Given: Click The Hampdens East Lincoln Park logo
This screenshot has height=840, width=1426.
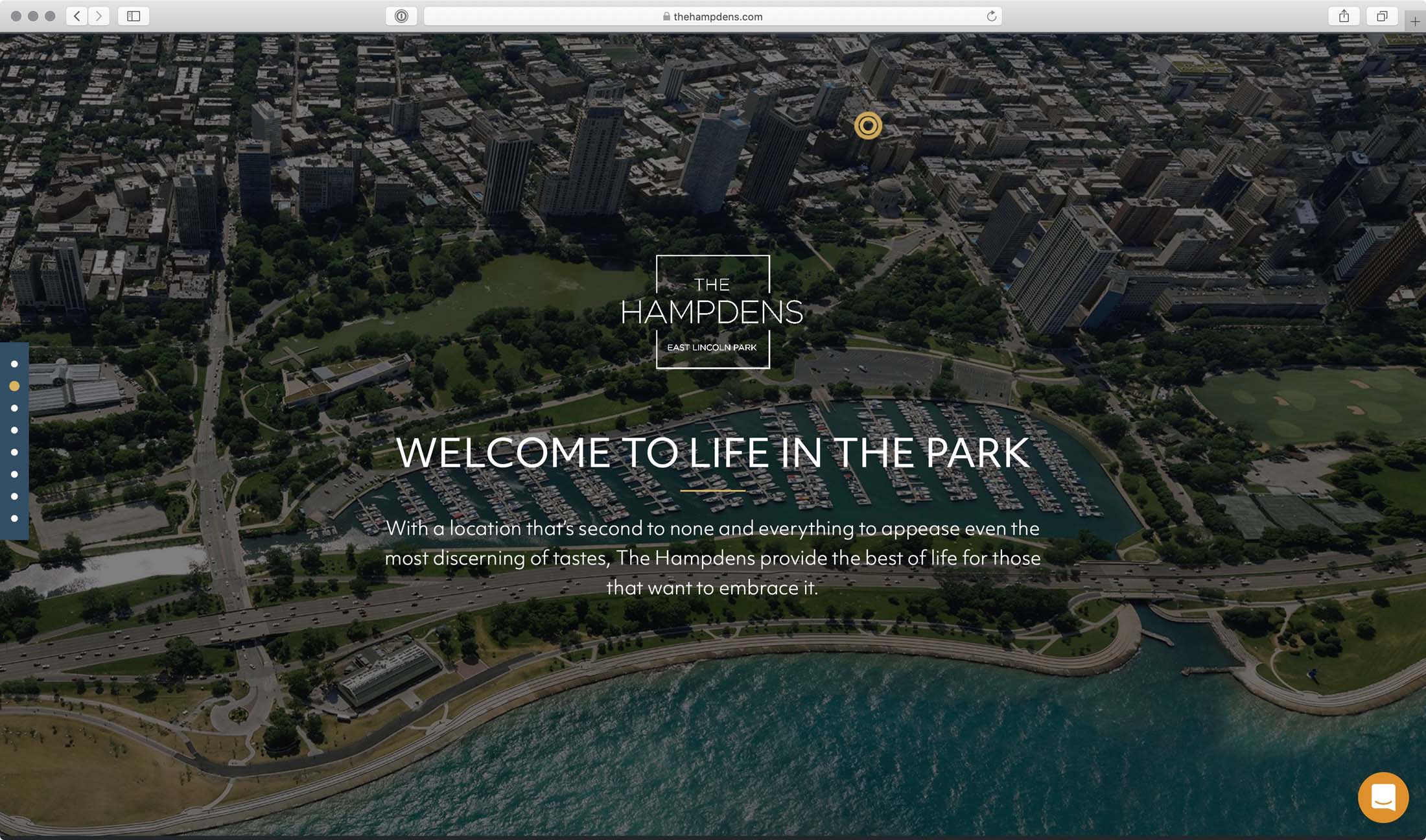Looking at the screenshot, I should point(712,312).
